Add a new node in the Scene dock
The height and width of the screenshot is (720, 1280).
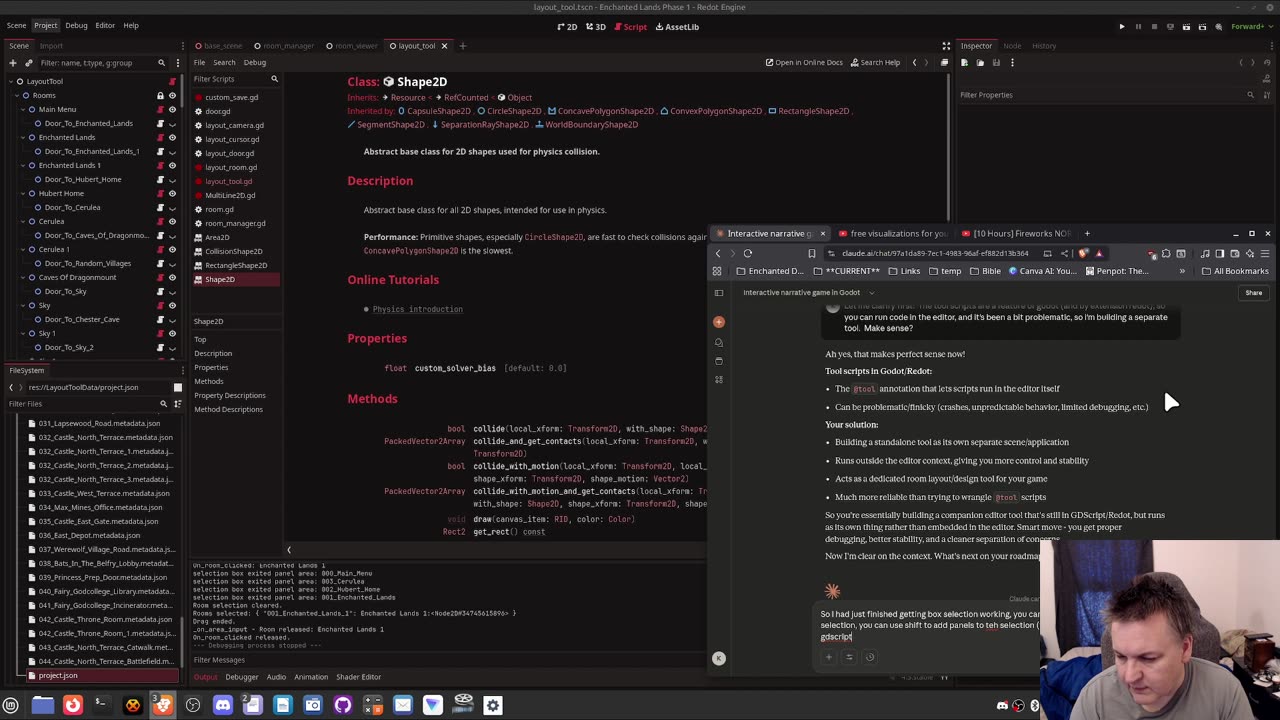(x=12, y=62)
